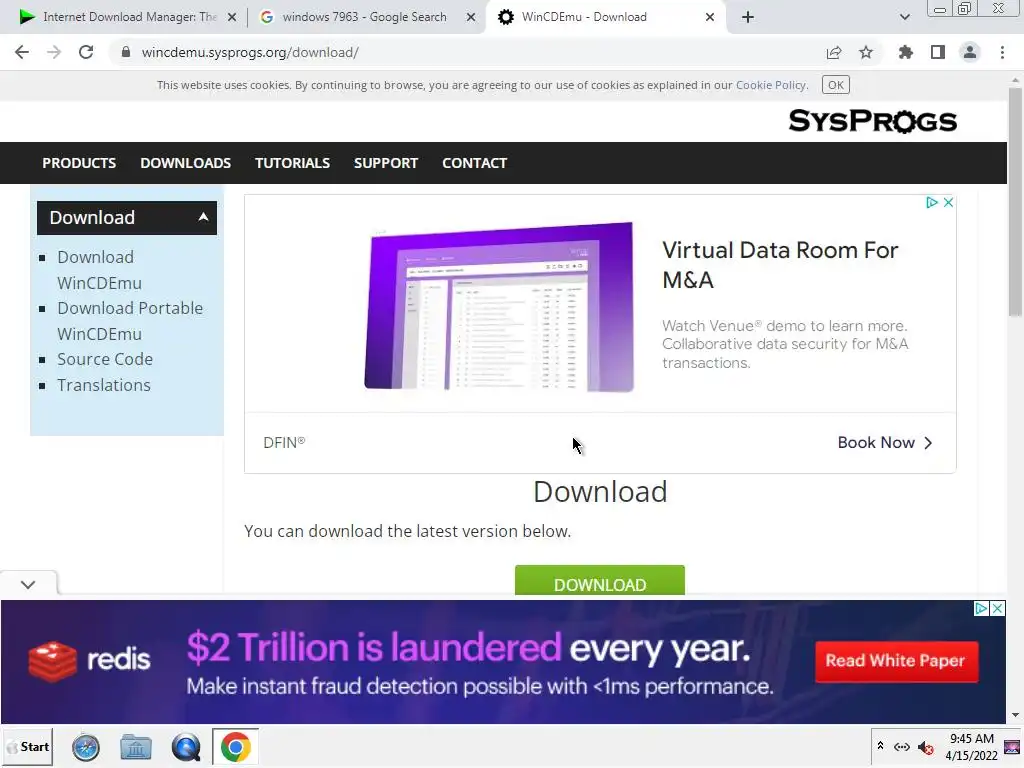
Task: Open Download WinCDEmu sidebar link
Action: 99,270
